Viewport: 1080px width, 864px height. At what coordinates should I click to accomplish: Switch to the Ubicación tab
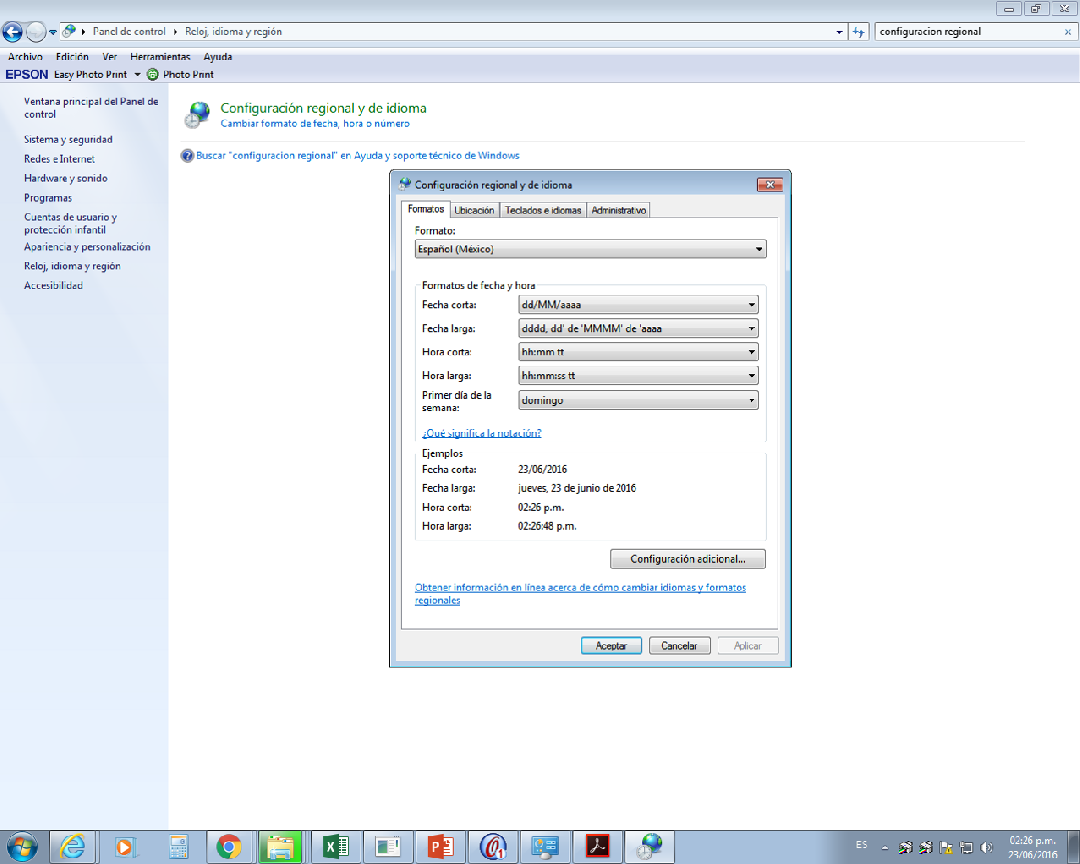click(474, 210)
